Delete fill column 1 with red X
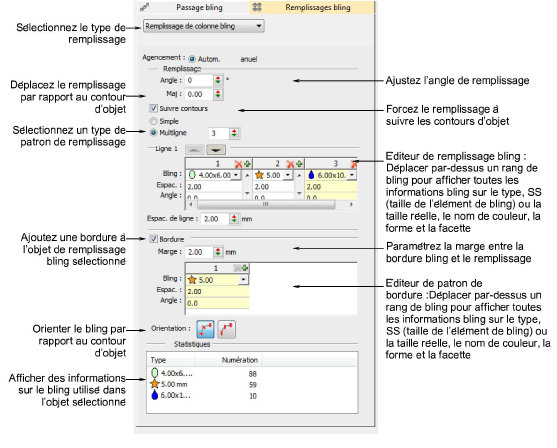Screen dimensions: 557x448 click(238, 164)
